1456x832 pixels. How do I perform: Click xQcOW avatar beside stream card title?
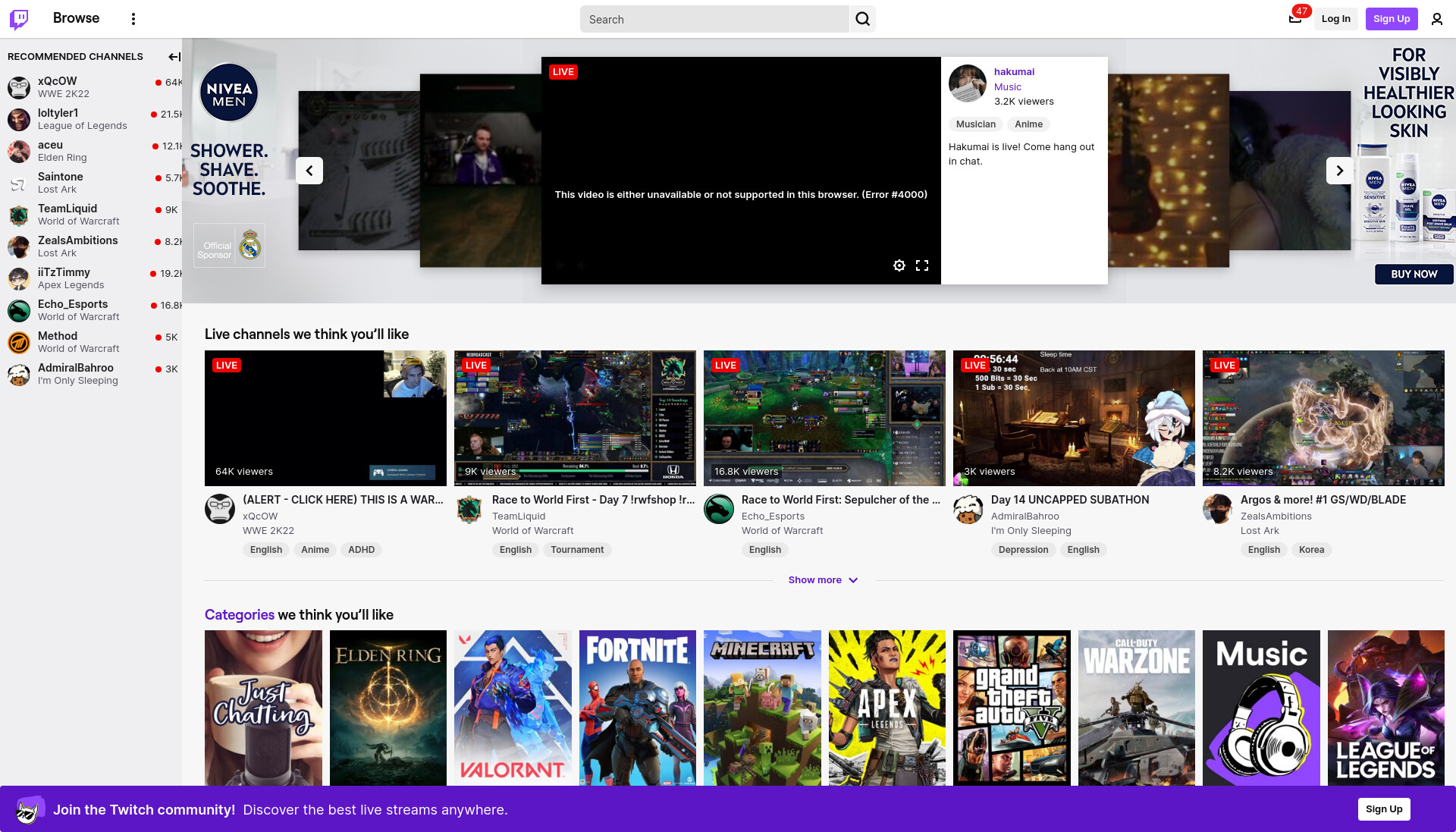point(220,509)
